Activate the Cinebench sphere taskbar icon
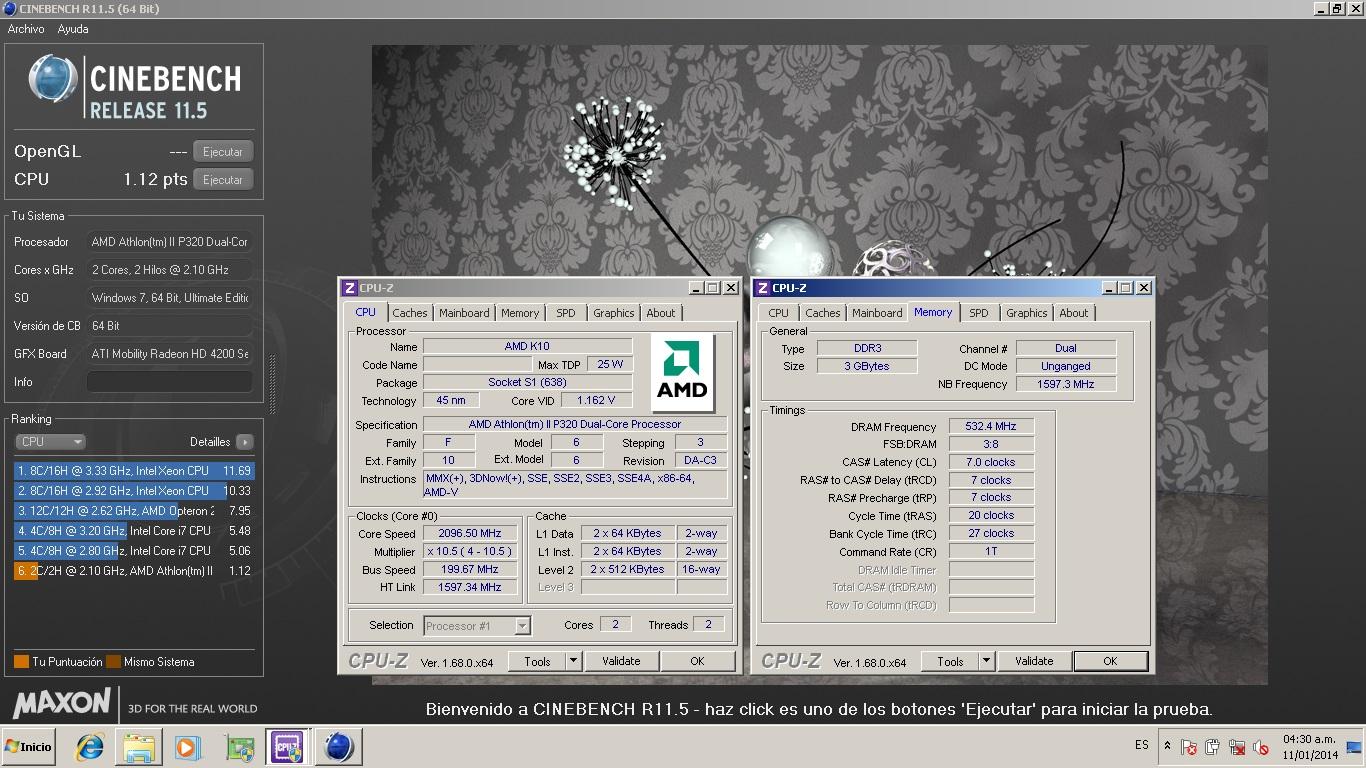 click(x=338, y=747)
